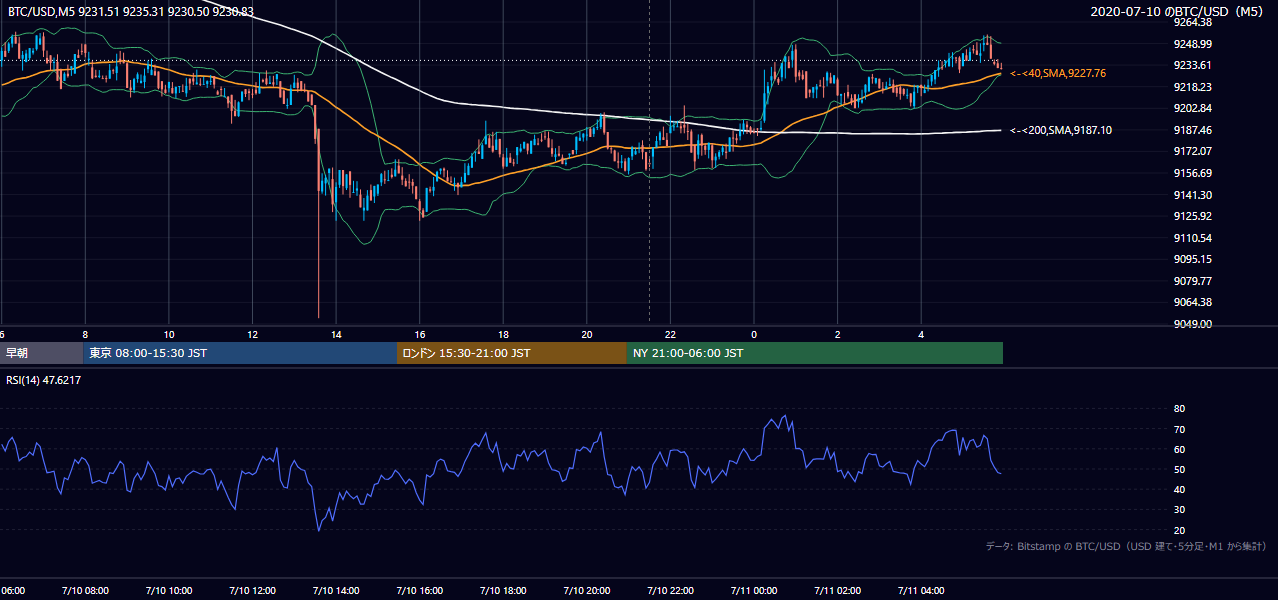Screen dimensions: 1278x600
Task: Click the 早朝 session bar
Action: [42, 353]
